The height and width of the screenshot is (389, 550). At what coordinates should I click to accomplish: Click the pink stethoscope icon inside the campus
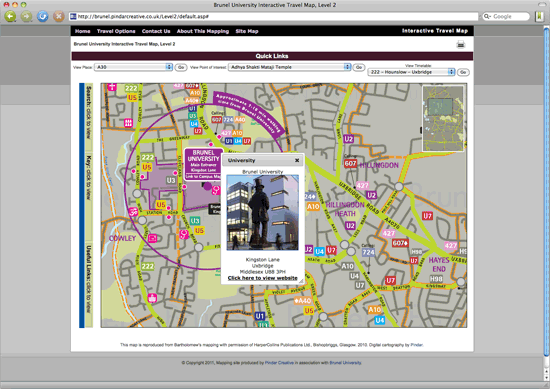(216, 190)
